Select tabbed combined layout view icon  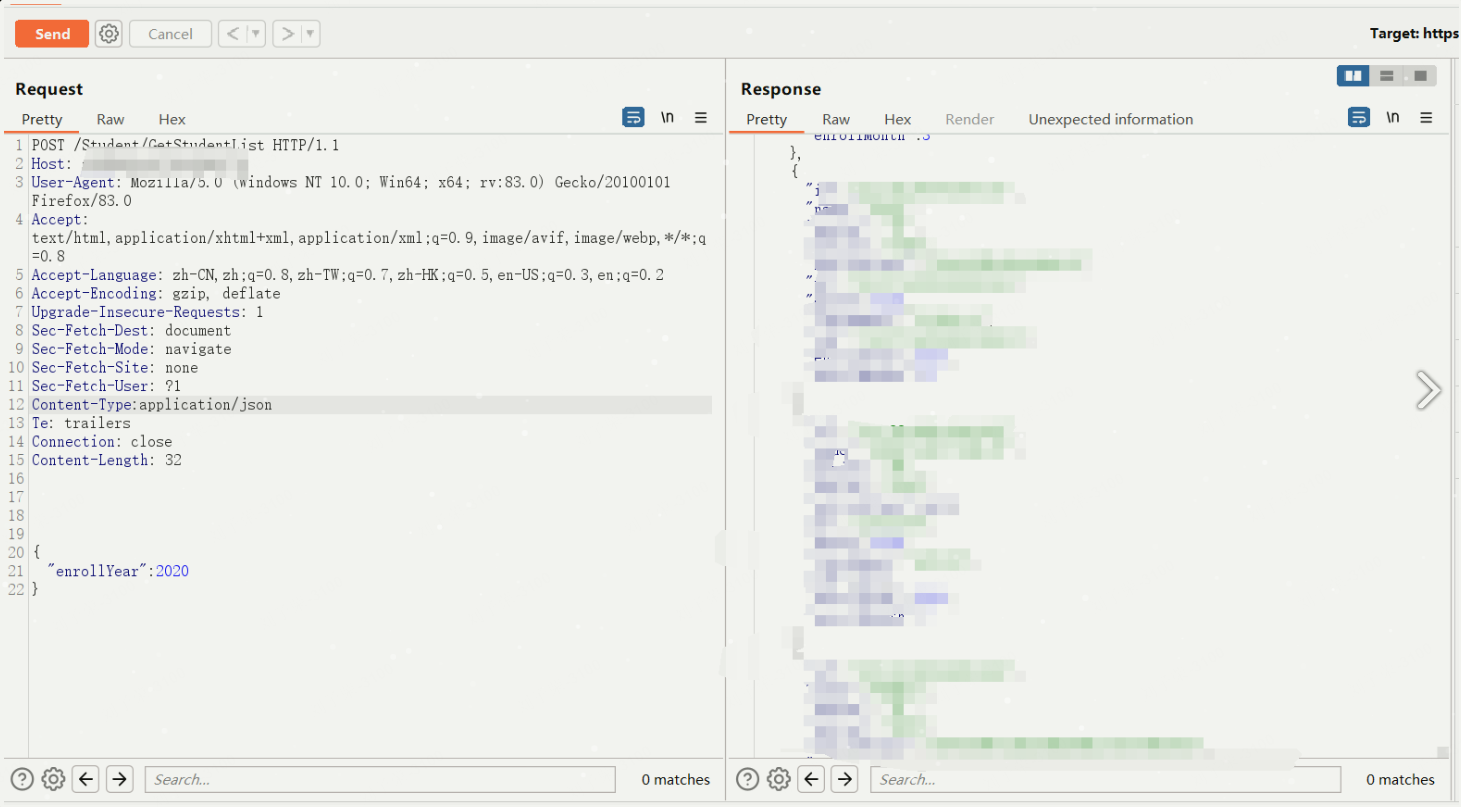pyautogui.click(x=1420, y=76)
